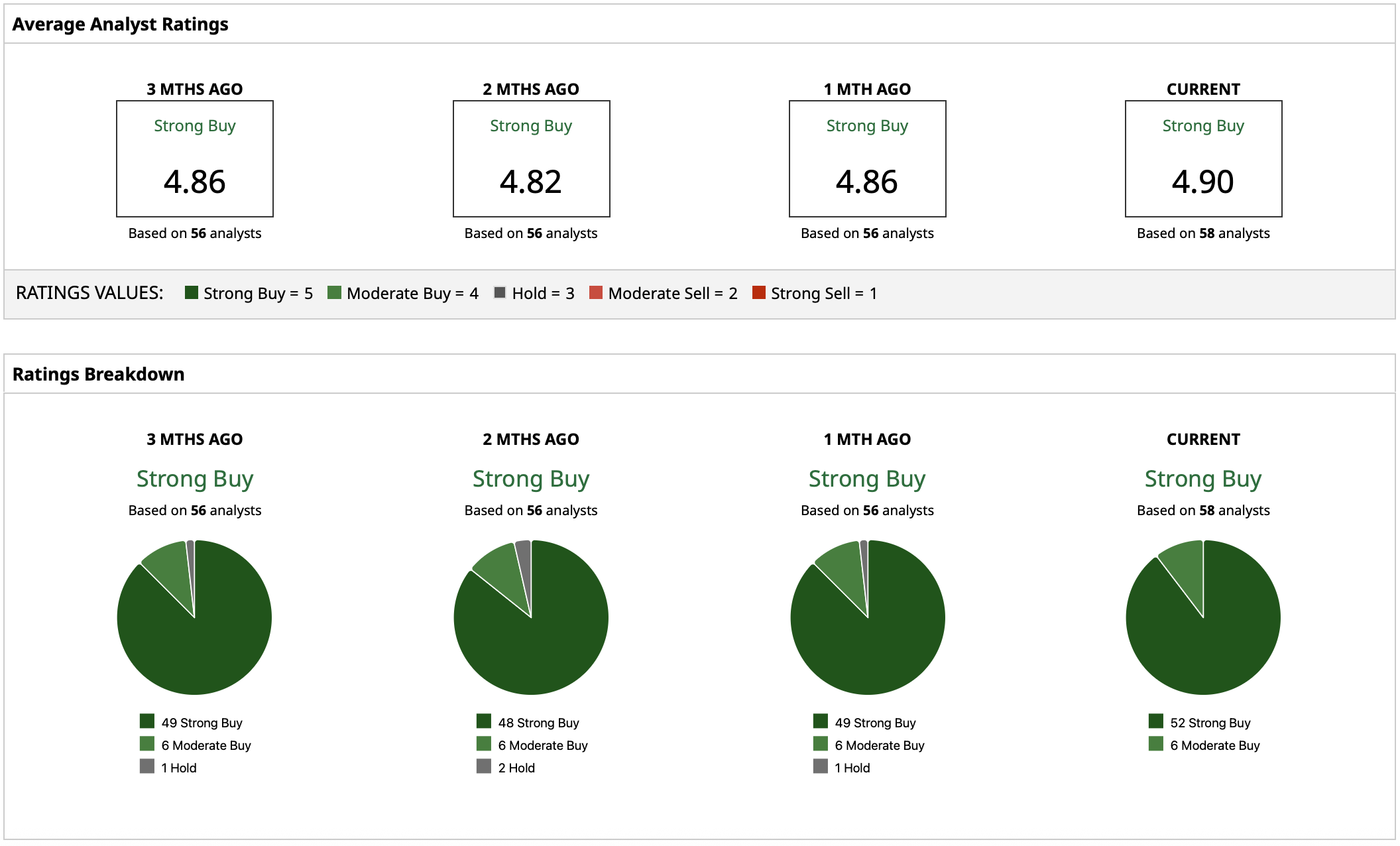This screenshot has width=1400, height=846.
Task: Click the 6 Moderate Buy icon under Current
Action: 1156,744
